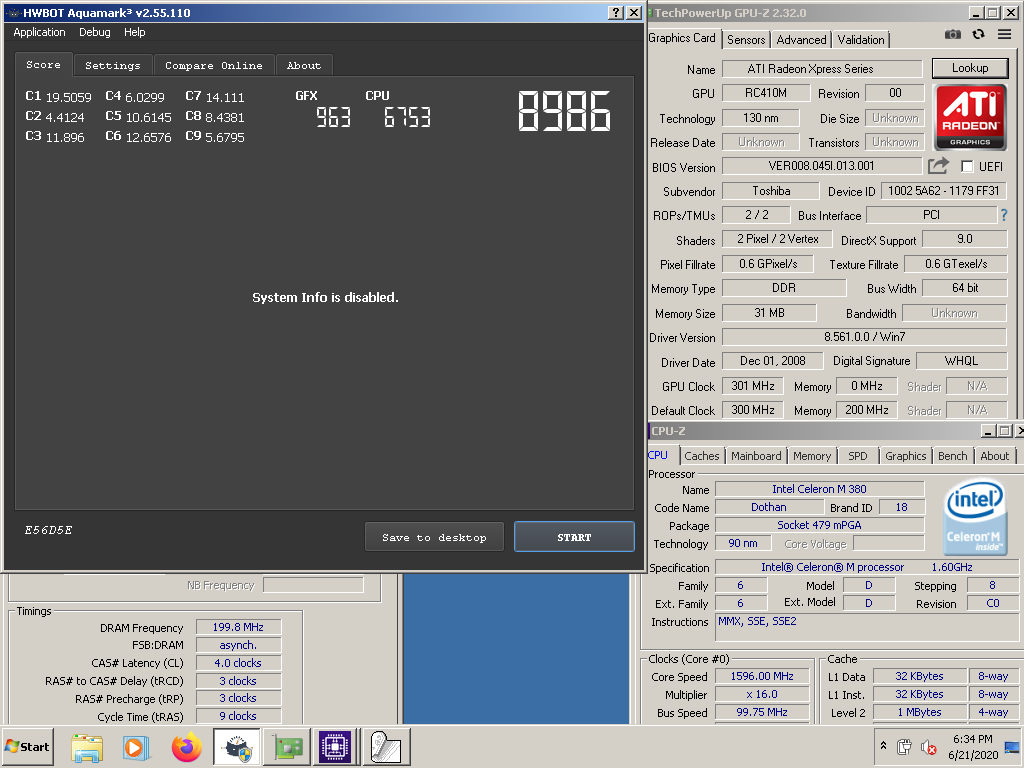
Task: Click the CAS# Latency value 4.0 clocks
Action: coord(238,663)
